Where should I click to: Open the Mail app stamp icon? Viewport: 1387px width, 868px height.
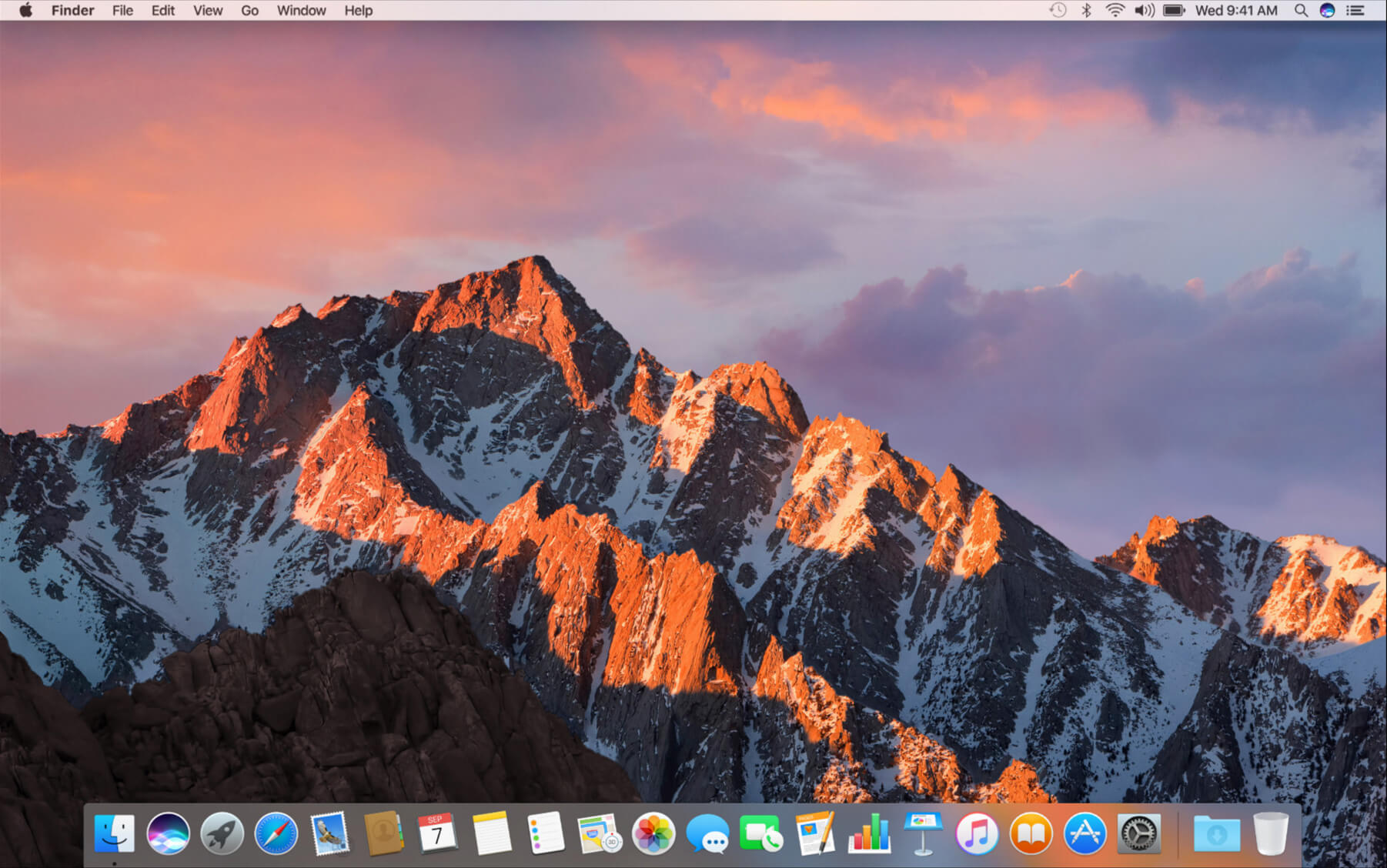[329, 833]
